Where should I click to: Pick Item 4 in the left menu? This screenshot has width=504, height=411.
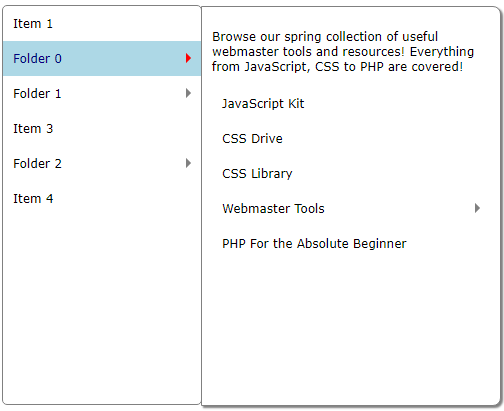tap(102, 198)
